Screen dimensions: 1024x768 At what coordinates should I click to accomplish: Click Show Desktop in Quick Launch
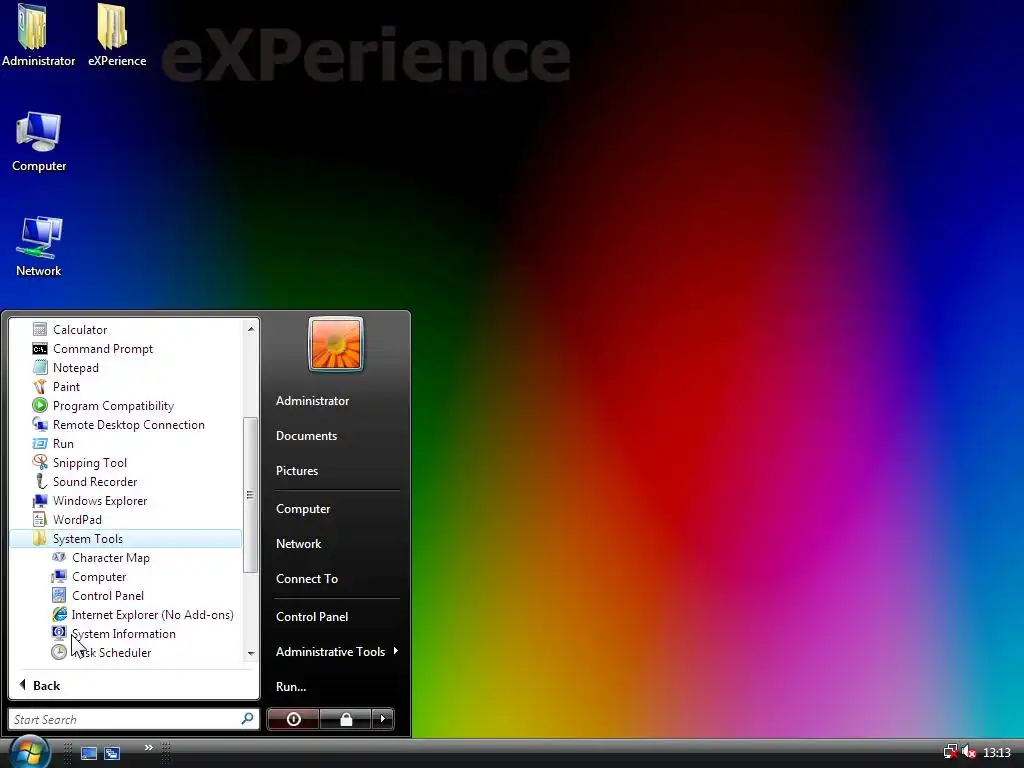(x=89, y=753)
